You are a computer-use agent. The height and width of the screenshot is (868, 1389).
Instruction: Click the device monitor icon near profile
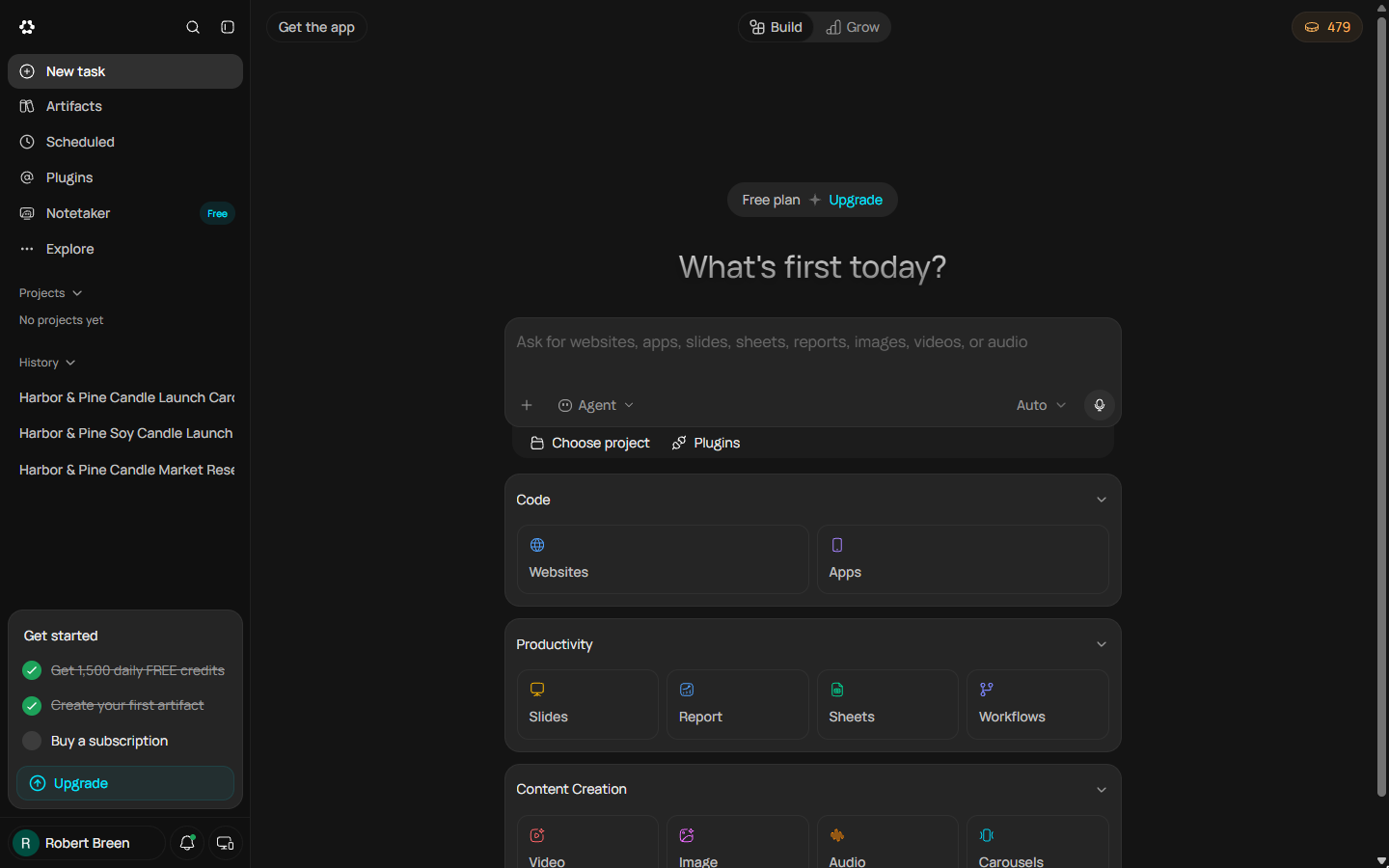225,843
